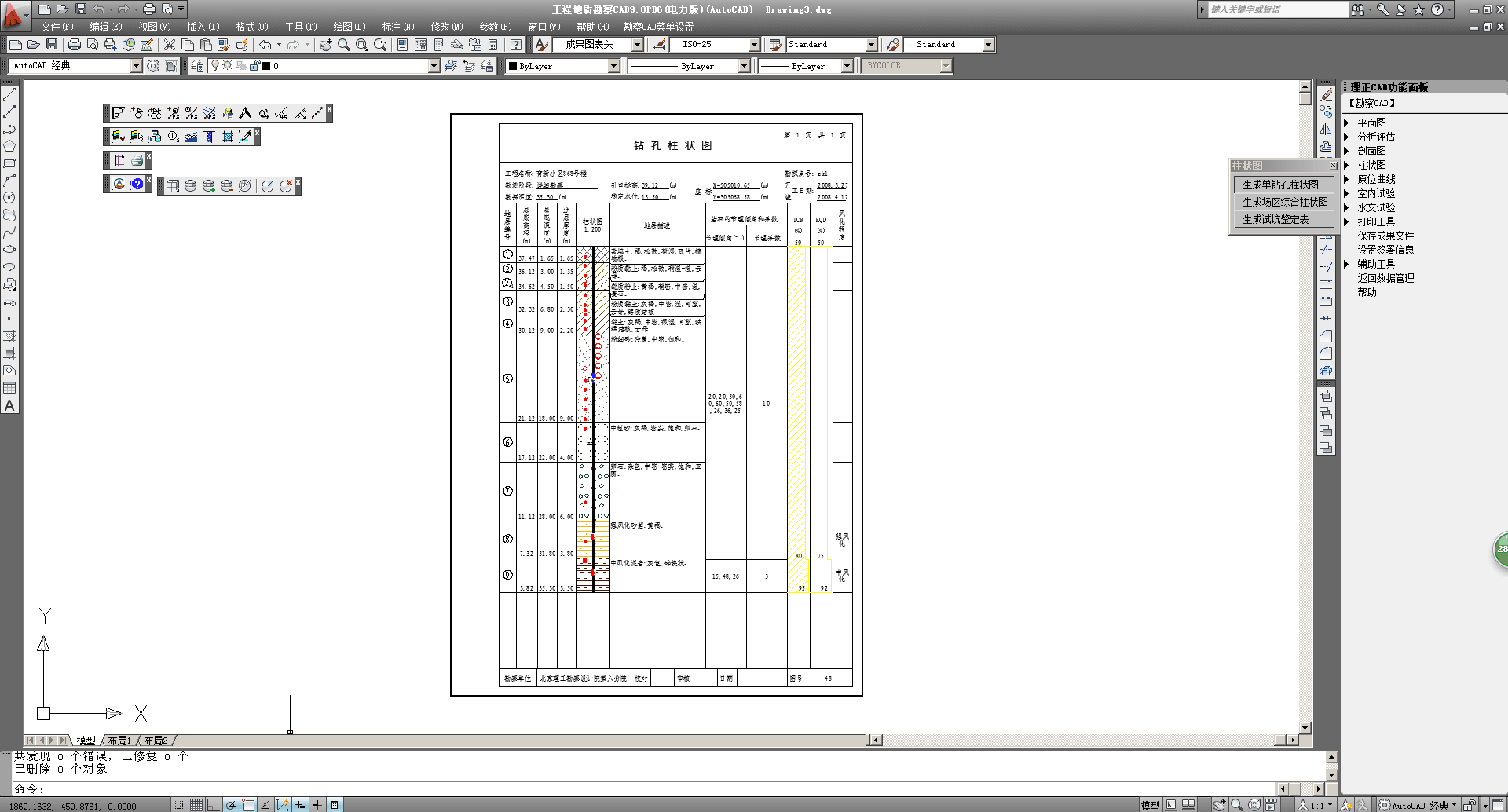Select the Line tool in draw toolbar
This screenshot has width=1508, height=812.
pyautogui.click(x=9, y=94)
